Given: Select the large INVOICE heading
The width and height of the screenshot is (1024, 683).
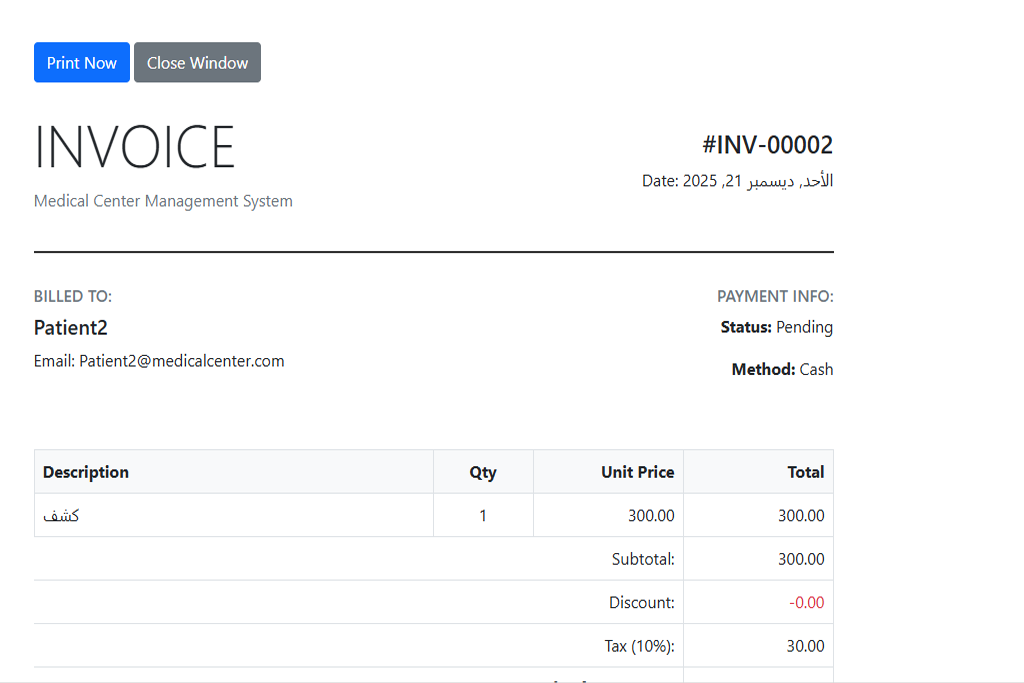Looking at the screenshot, I should (x=135, y=147).
